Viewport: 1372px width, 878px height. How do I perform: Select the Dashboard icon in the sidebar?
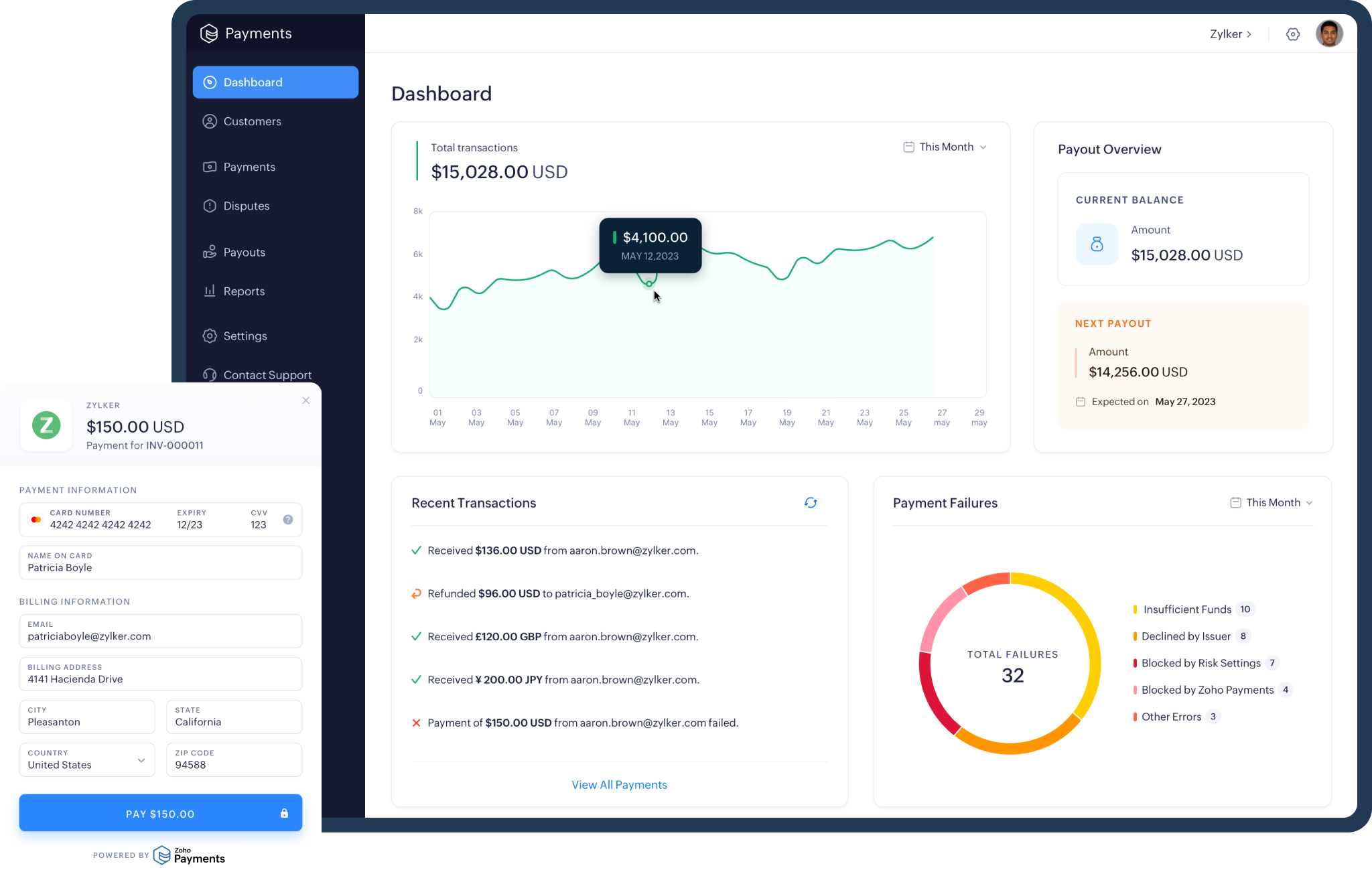(210, 82)
